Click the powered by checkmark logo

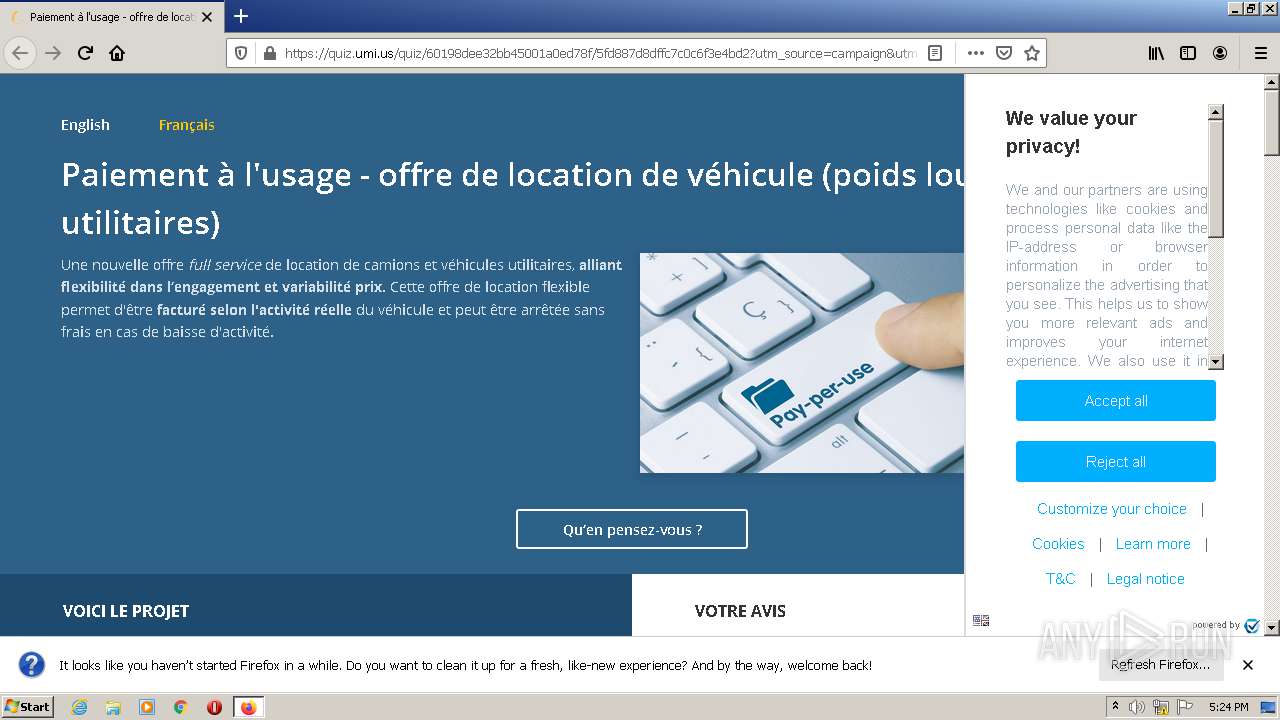(1251, 626)
